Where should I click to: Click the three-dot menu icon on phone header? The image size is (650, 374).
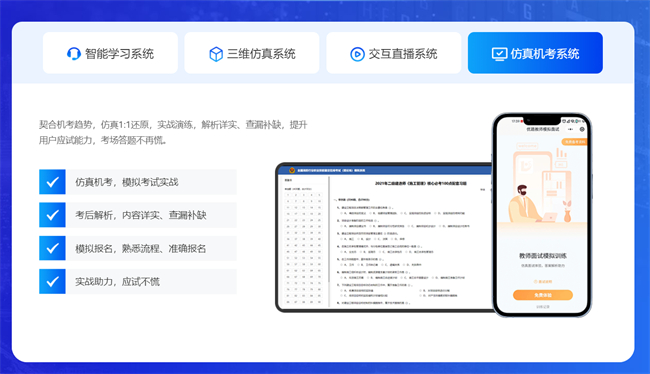571,129
